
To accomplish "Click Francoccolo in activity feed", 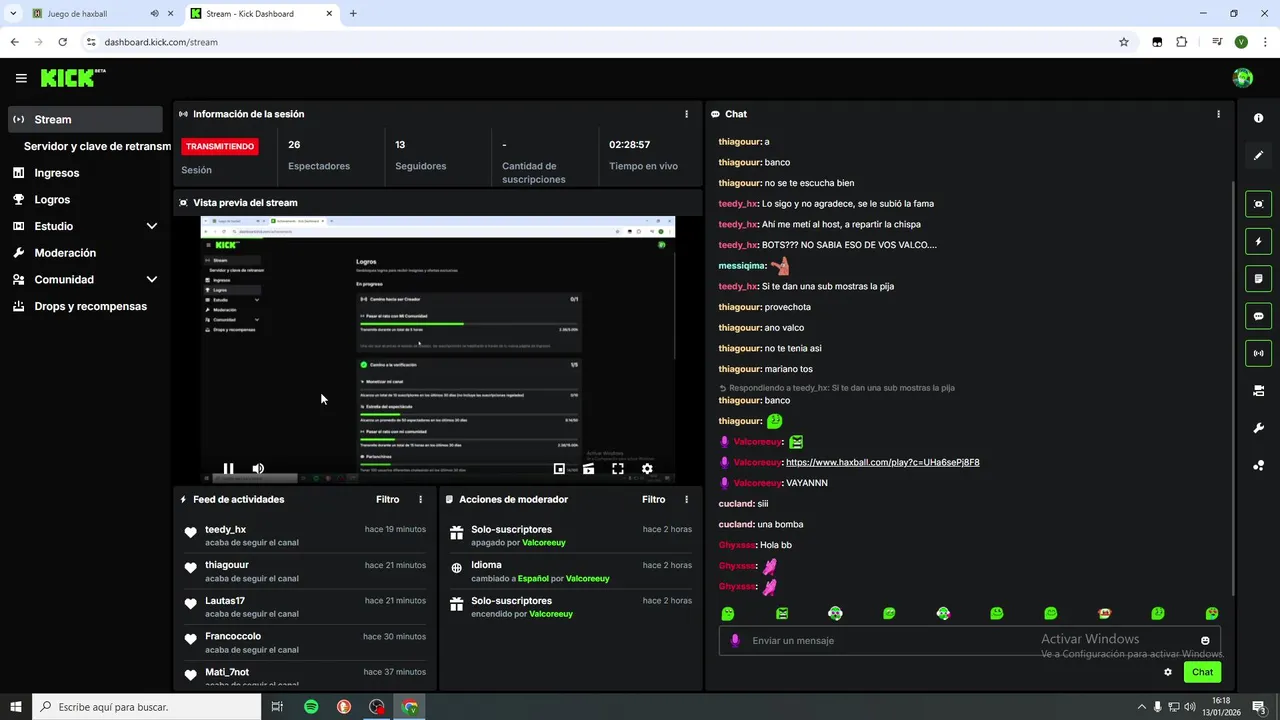I will tap(233, 636).
